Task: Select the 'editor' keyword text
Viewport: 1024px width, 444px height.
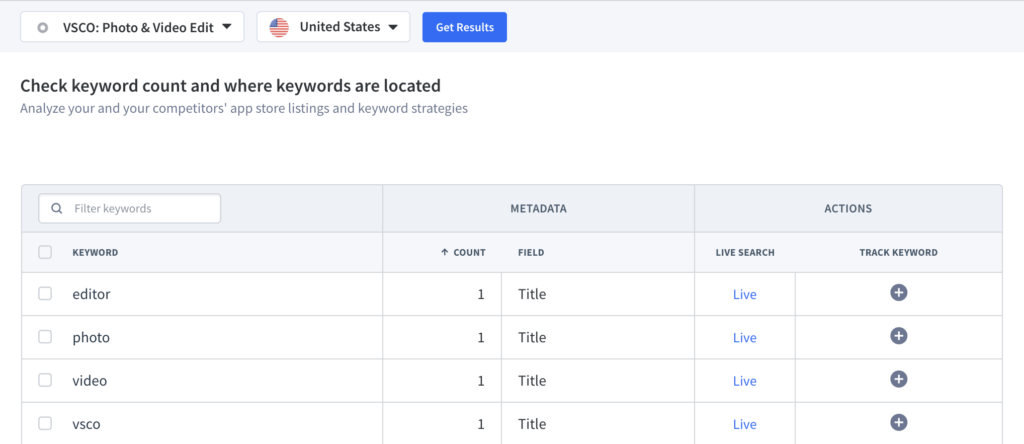Action: (91, 294)
